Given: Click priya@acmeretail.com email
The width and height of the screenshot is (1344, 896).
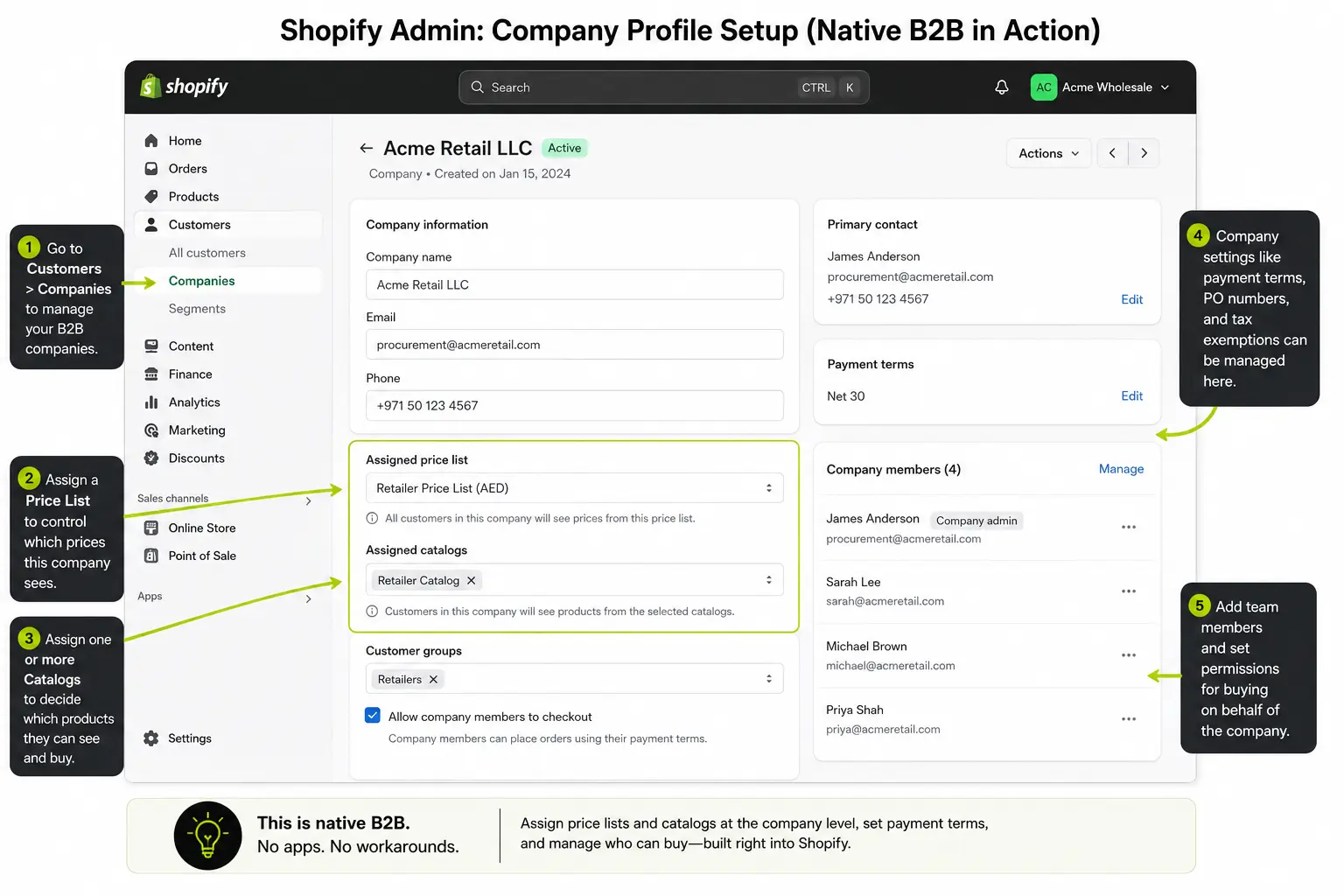Looking at the screenshot, I should pos(883,730).
